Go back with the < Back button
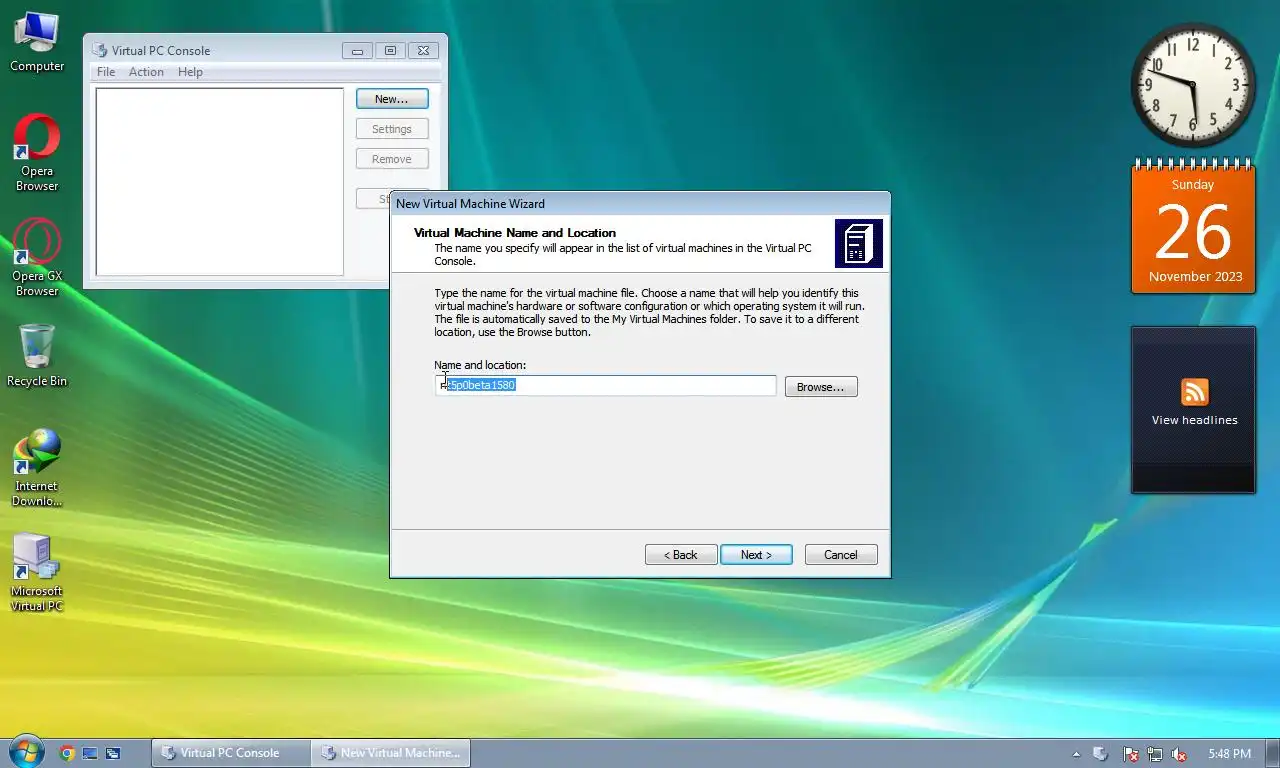Screen dimensions: 1280x768 click(x=681, y=555)
